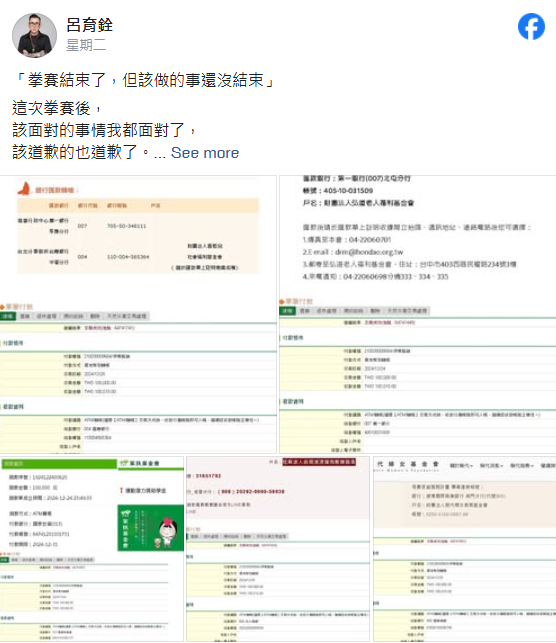
Task: Open the photo with dark red highlighted account name
Action: (278, 549)
